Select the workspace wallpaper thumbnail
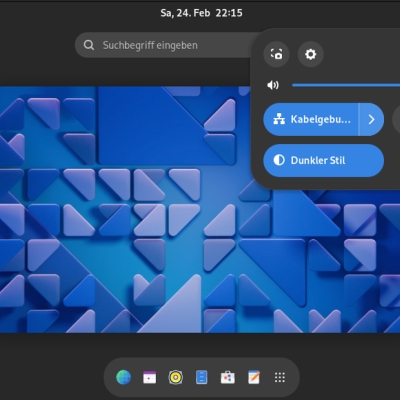The height and width of the screenshot is (400, 400). 200,210
